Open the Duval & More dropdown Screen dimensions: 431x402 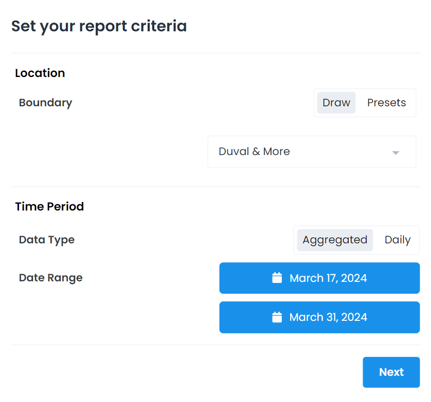[x=312, y=152]
